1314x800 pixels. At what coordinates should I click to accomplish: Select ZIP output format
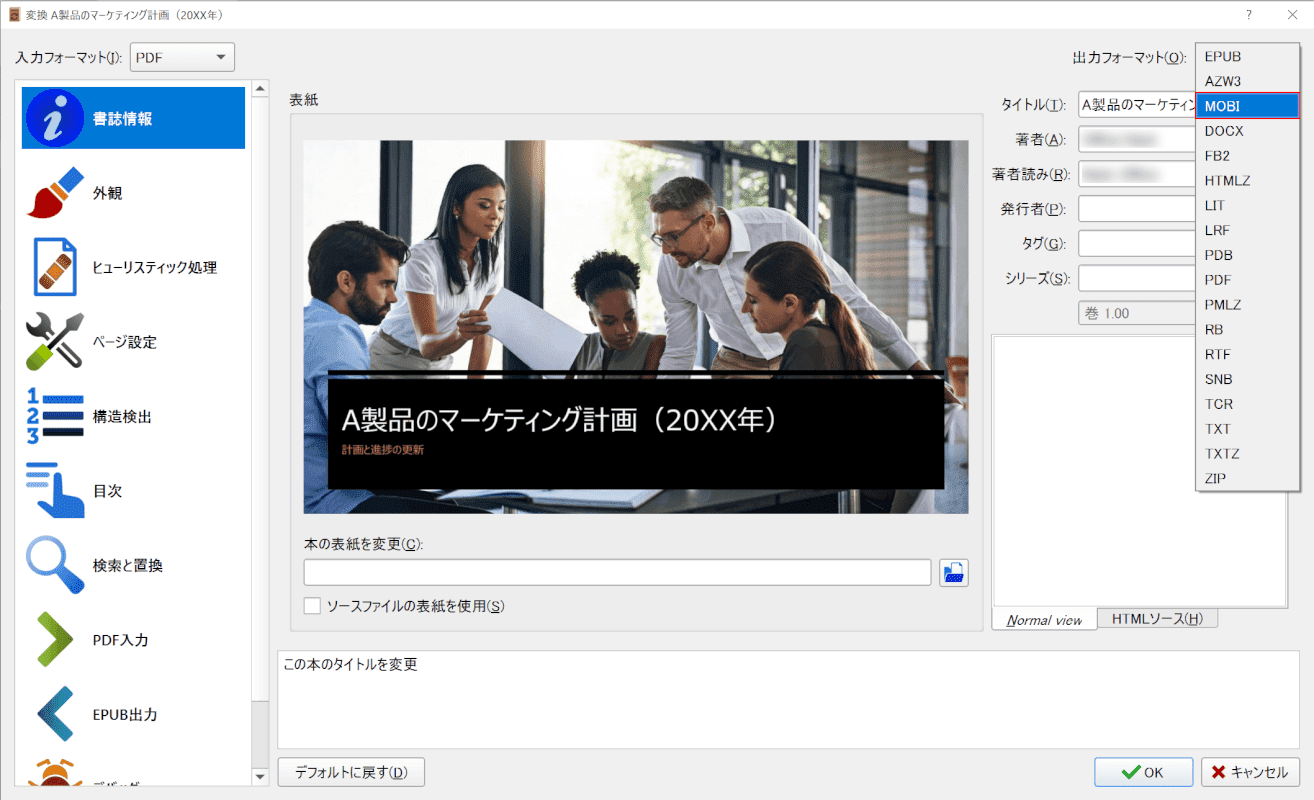pyautogui.click(x=1247, y=478)
